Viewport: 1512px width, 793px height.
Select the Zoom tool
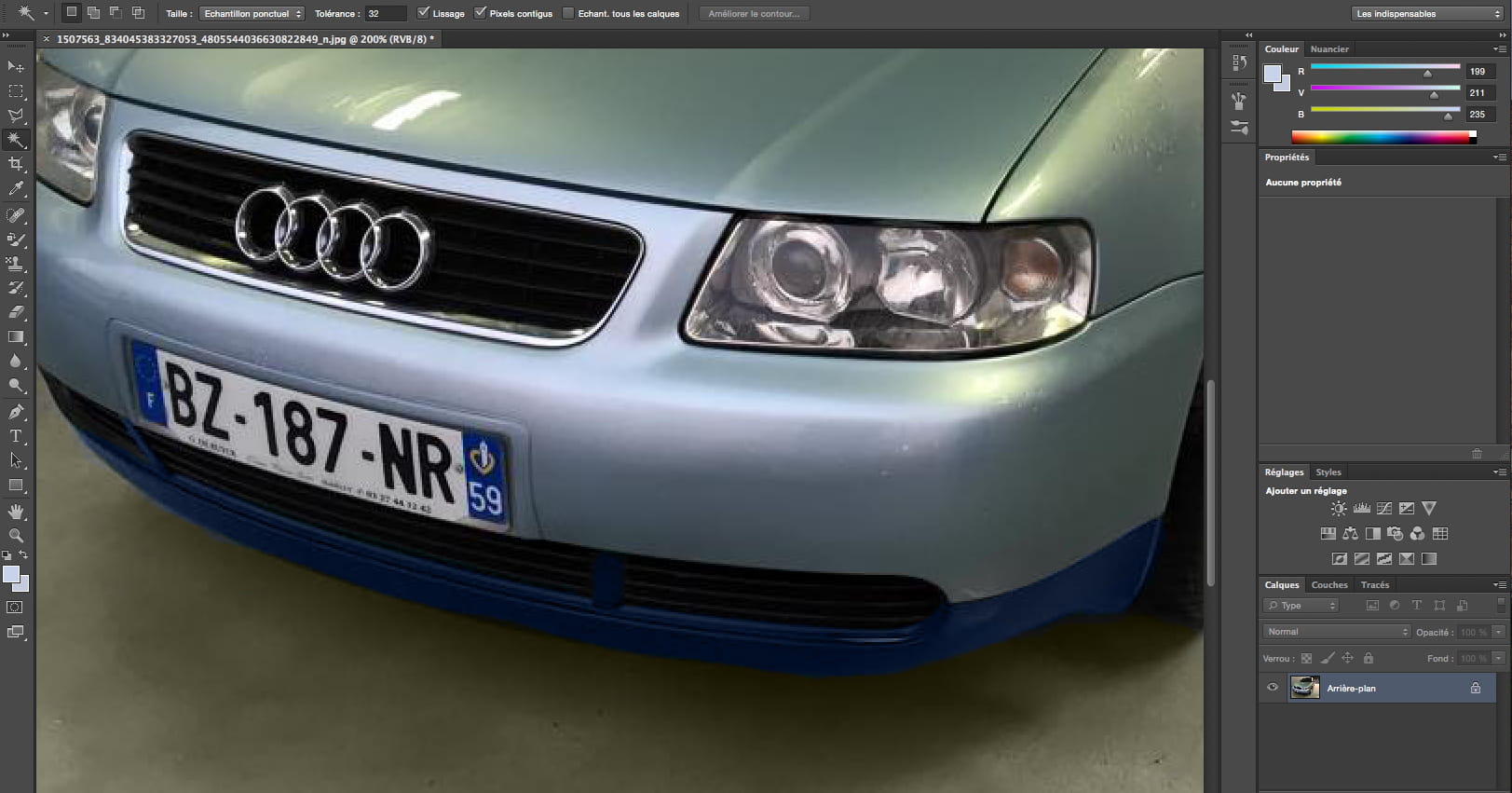coord(16,536)
